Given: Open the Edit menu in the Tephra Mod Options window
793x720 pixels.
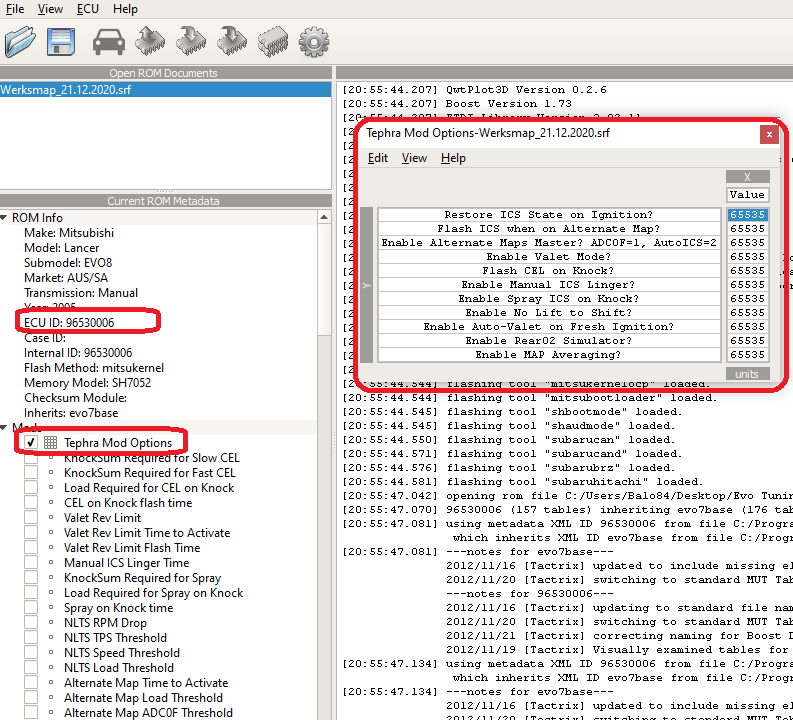Looking at the screenshot, I should tap(378, 158).
